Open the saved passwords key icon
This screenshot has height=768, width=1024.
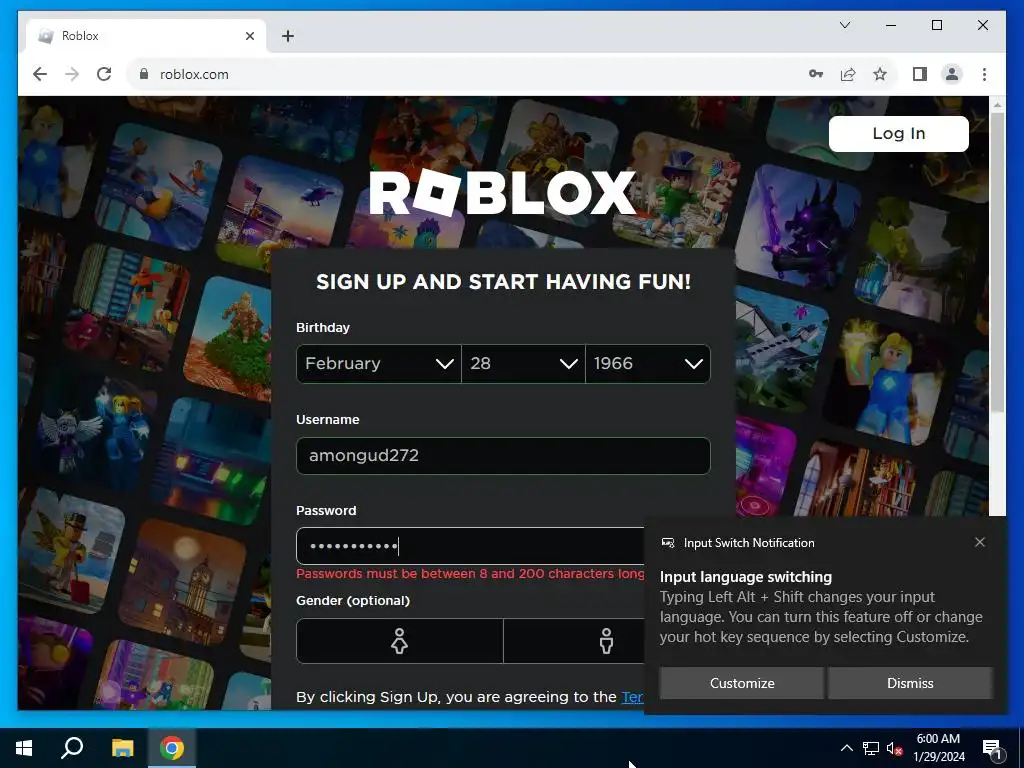(x=816, y=74)
